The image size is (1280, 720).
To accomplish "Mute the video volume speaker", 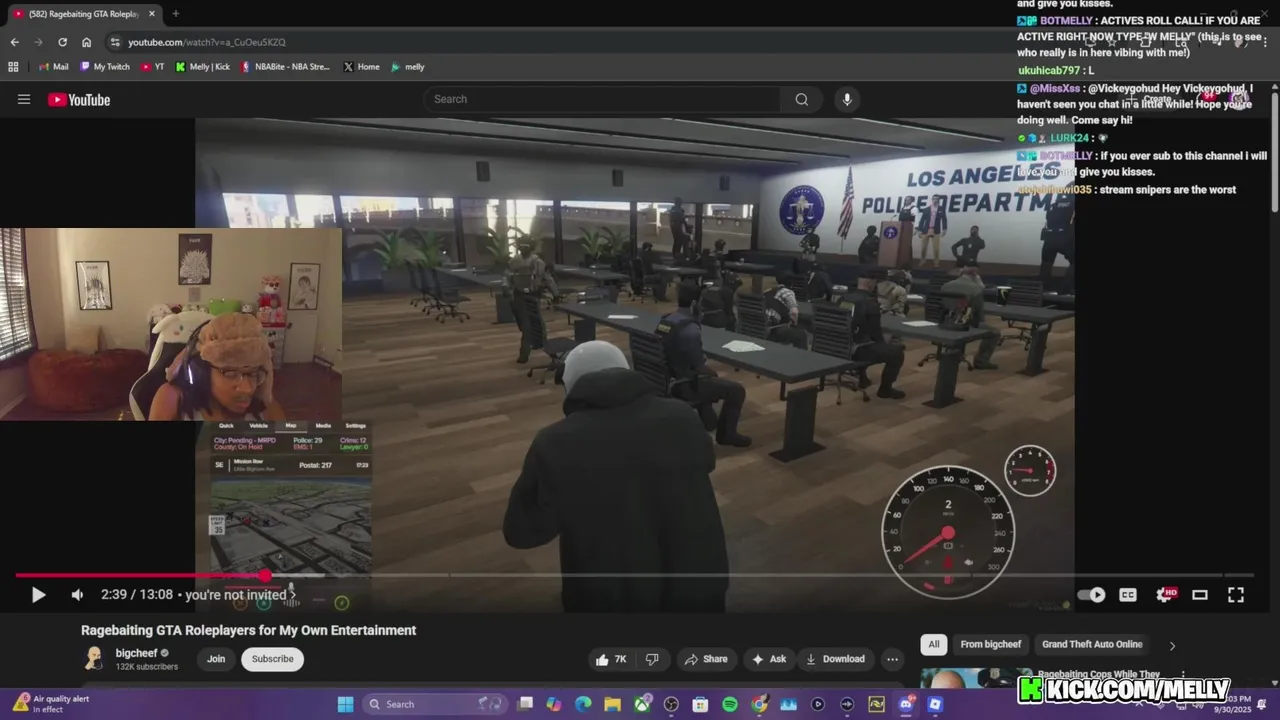I will coord(77,595).
